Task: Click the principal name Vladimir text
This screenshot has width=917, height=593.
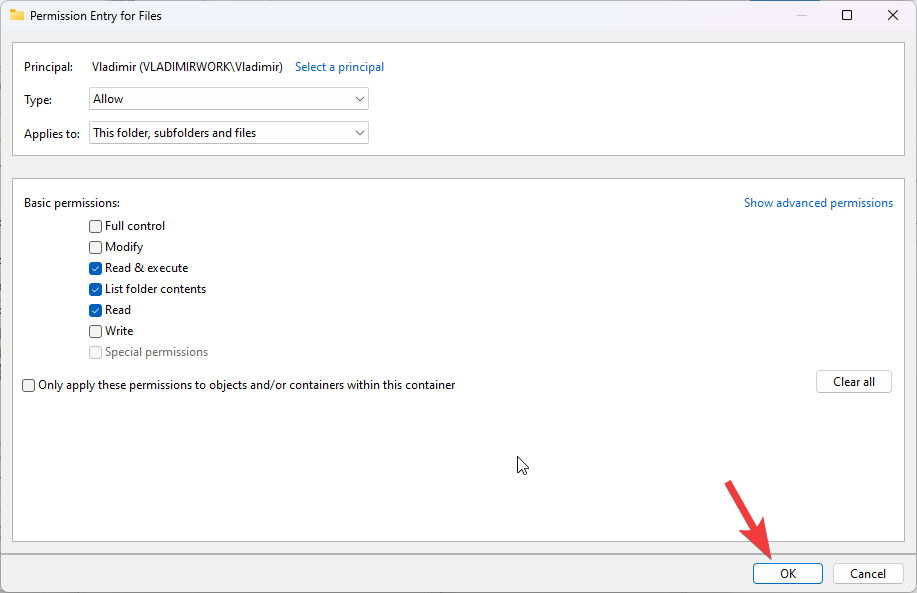Action: 187,67
